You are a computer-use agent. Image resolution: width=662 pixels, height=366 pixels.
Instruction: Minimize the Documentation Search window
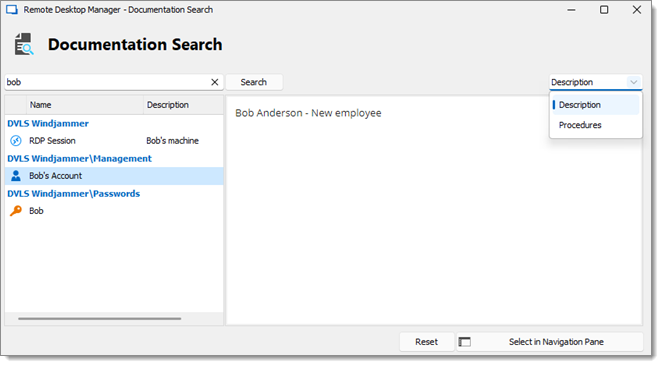[571, 10]
